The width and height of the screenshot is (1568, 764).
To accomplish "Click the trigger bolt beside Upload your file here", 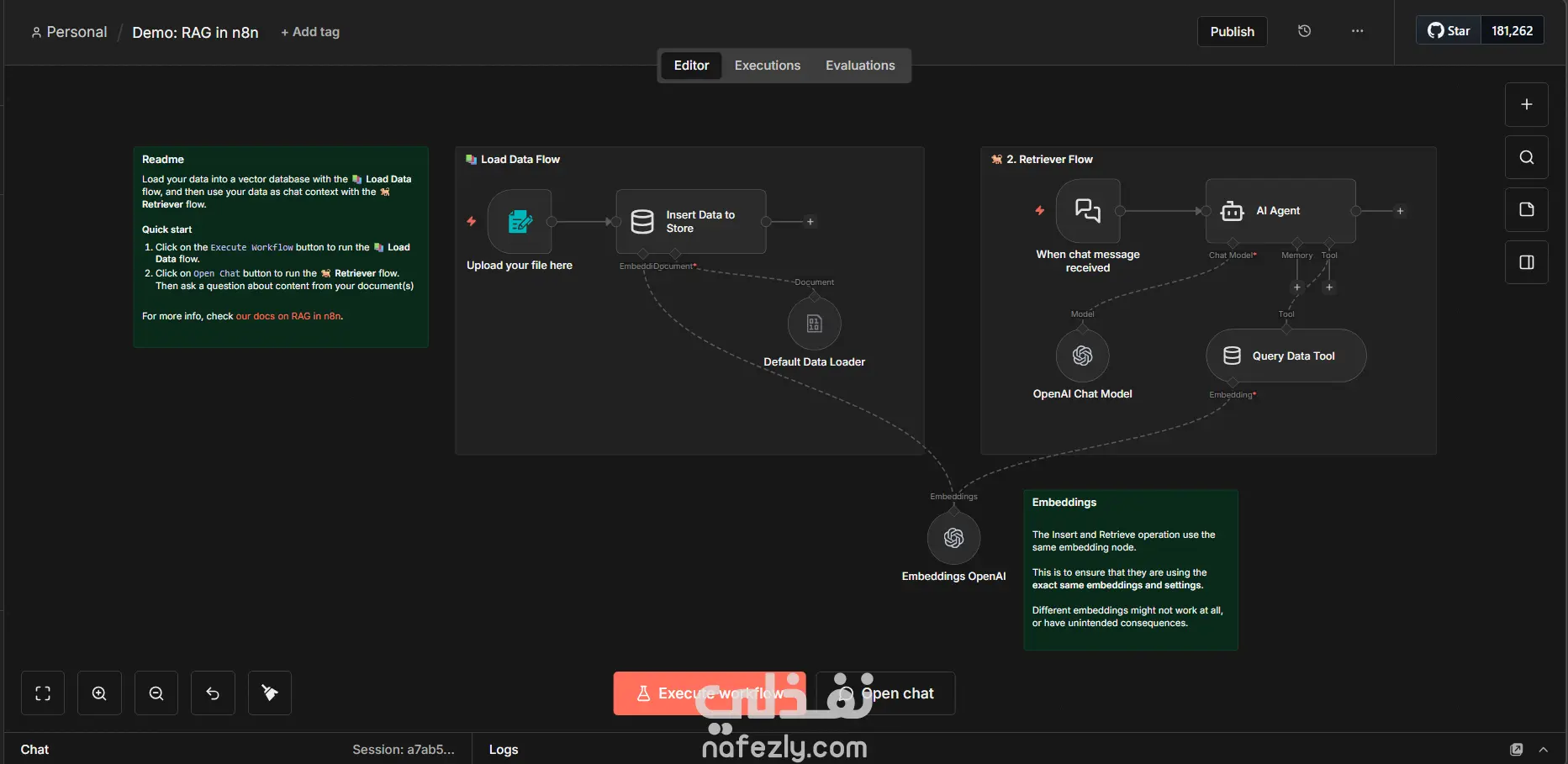I will click(x=472, y=221).
